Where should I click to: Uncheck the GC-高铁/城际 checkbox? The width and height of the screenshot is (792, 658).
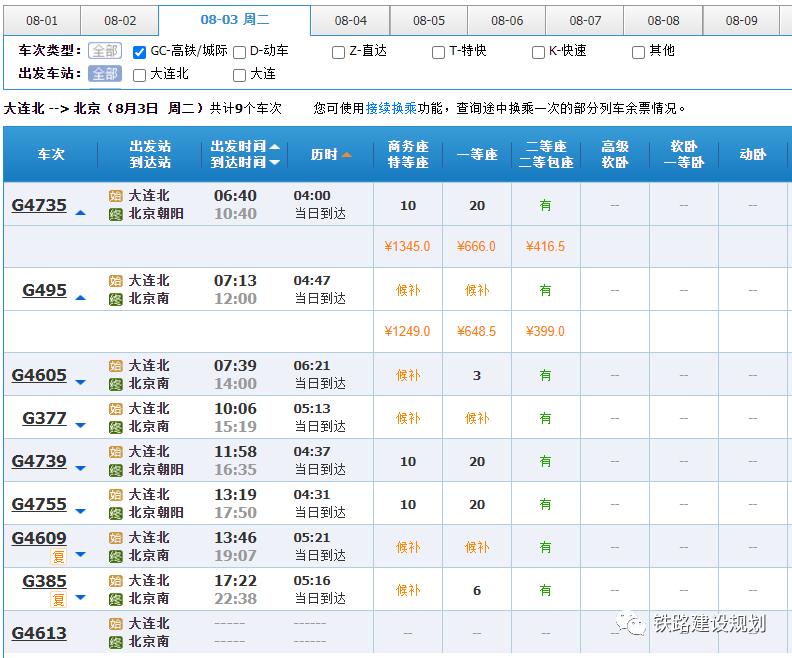(x=140, y=51)
